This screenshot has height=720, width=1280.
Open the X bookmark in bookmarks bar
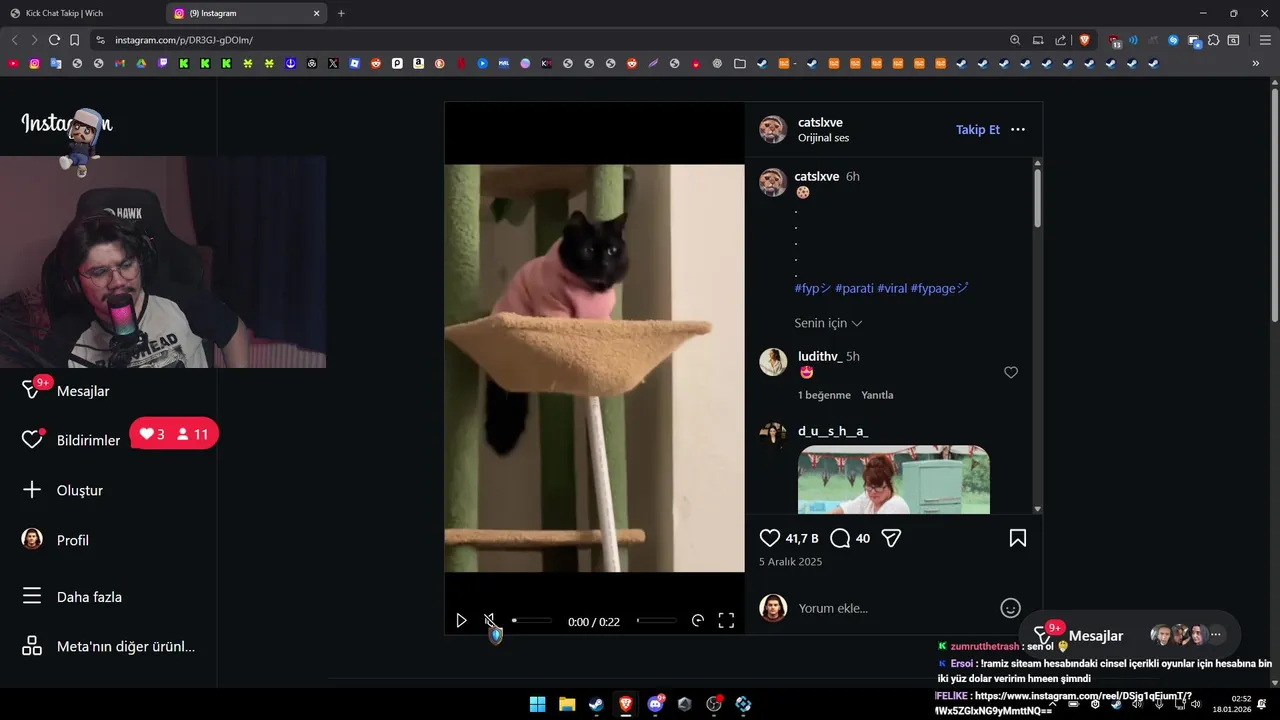333,63
